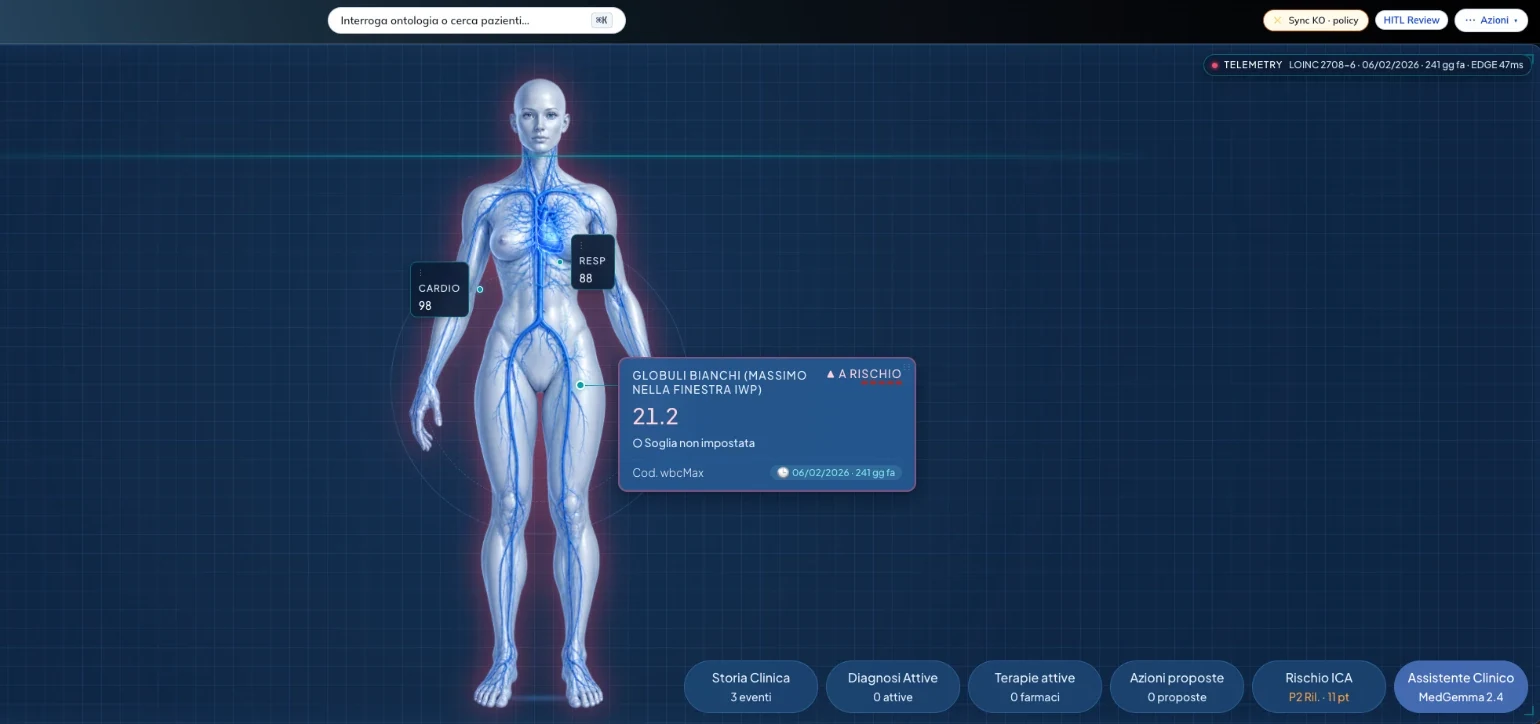Open HITL Review
The image size is (1540, 724).
point(1411,20)
